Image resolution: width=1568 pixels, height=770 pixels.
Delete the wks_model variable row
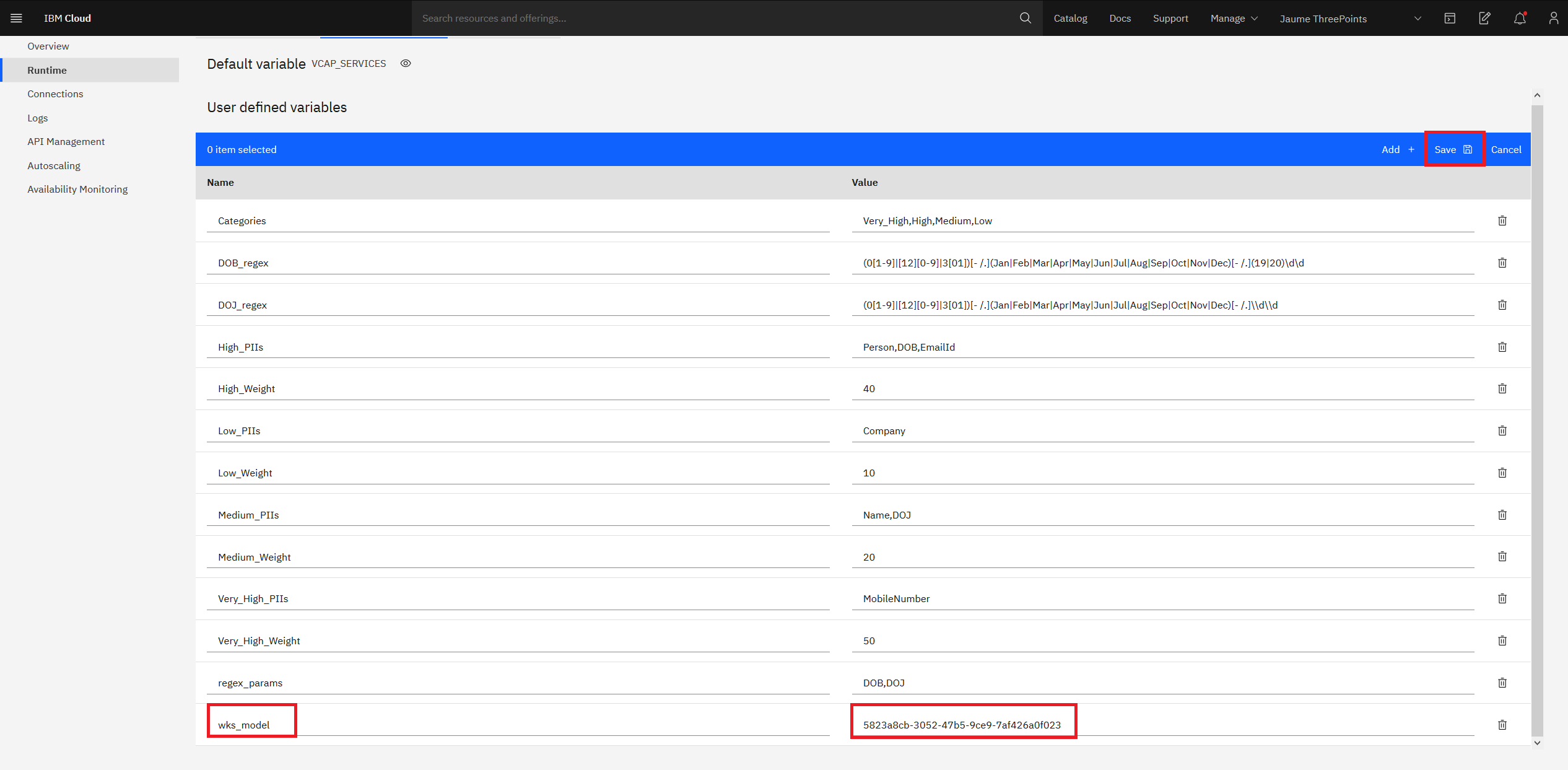[1502, 725]
